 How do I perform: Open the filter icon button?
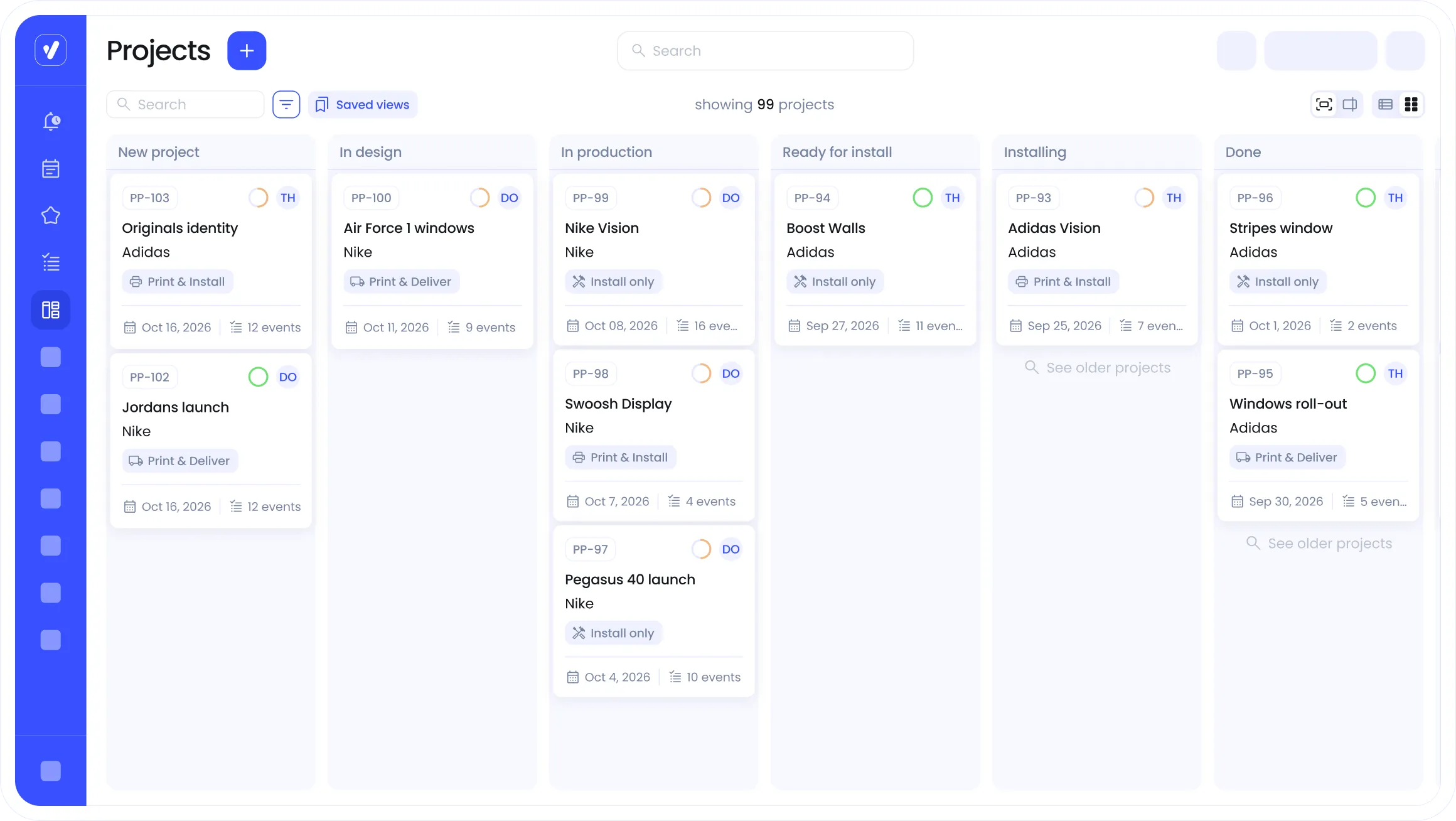[x=286, y=104]
